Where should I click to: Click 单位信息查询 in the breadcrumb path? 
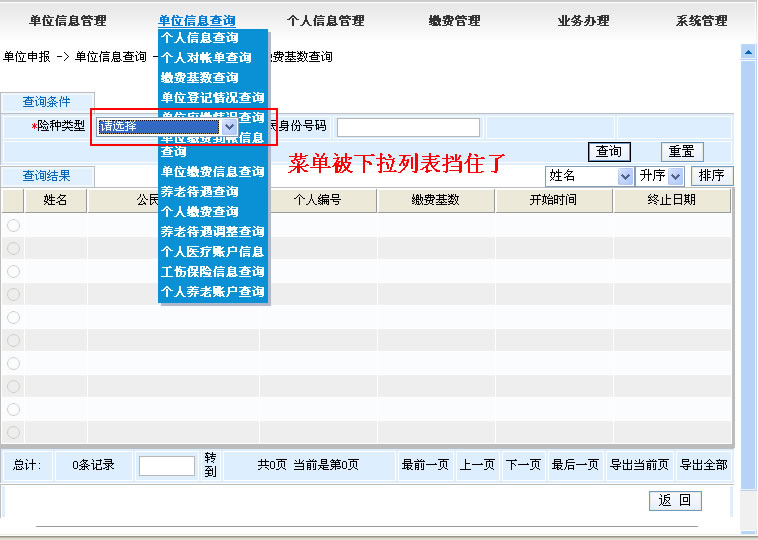point(111,57)
